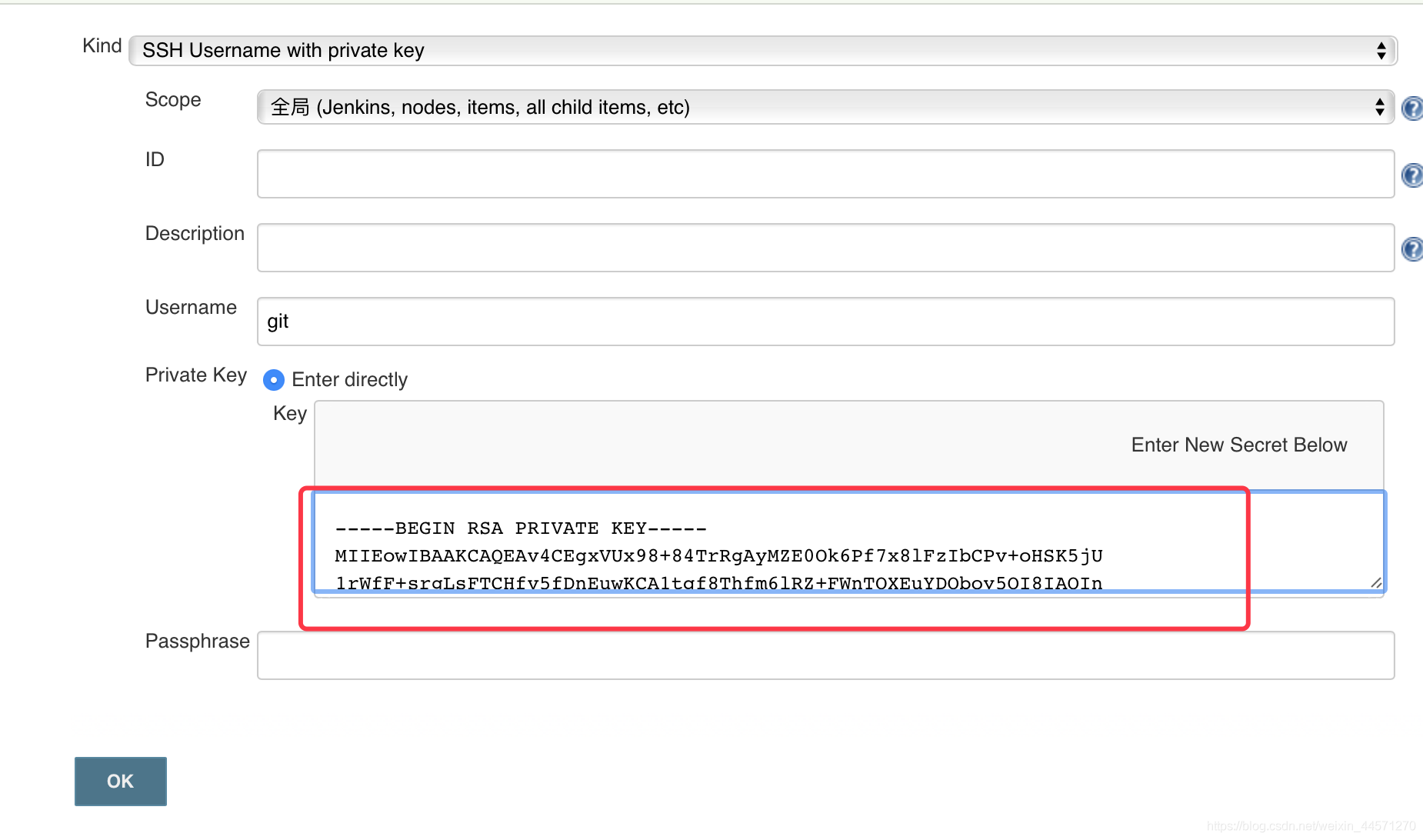Click the Enter New Secret Below text

coord(1238,445)
